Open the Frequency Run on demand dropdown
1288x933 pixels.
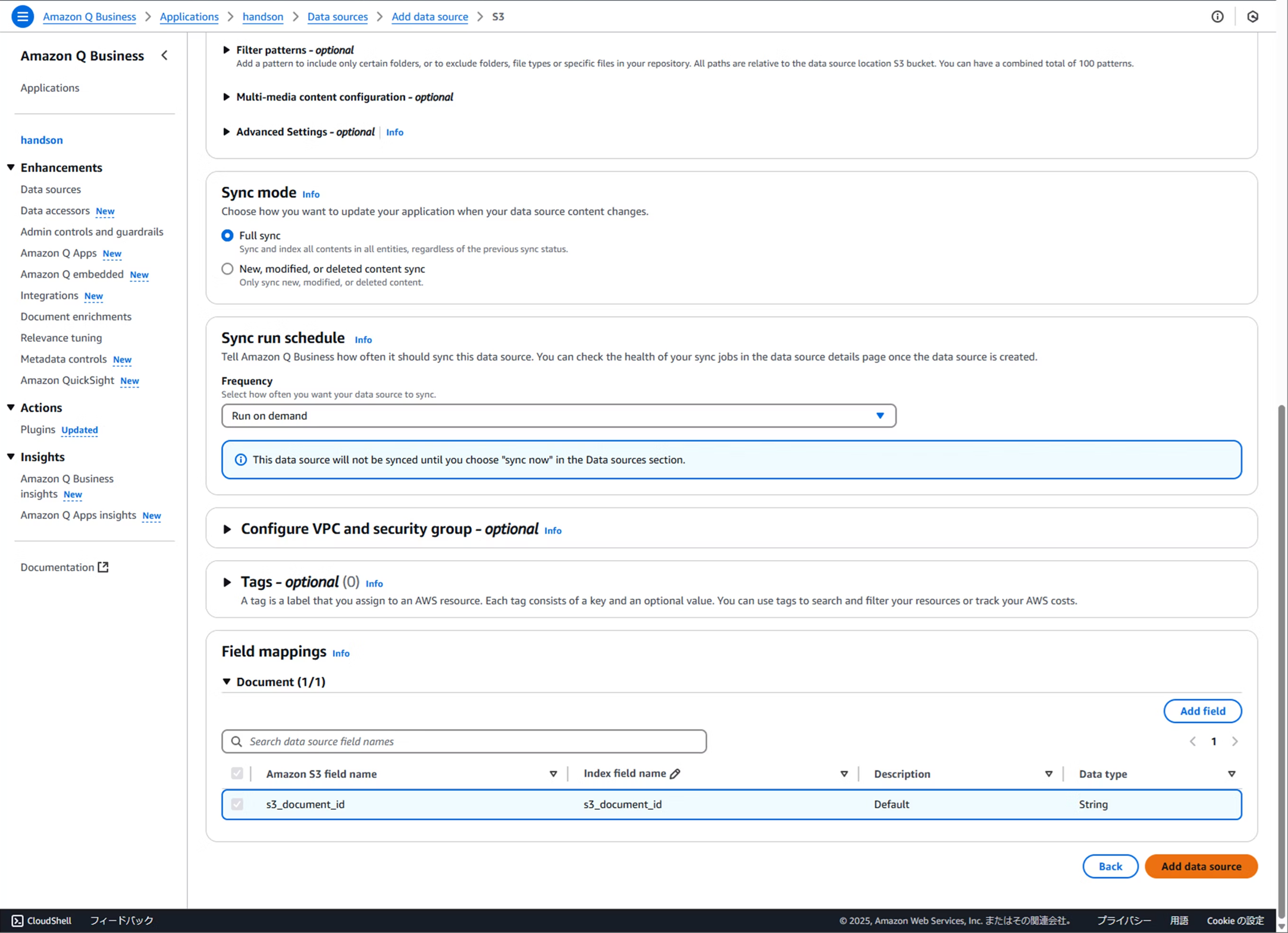[x=558, y=416]
